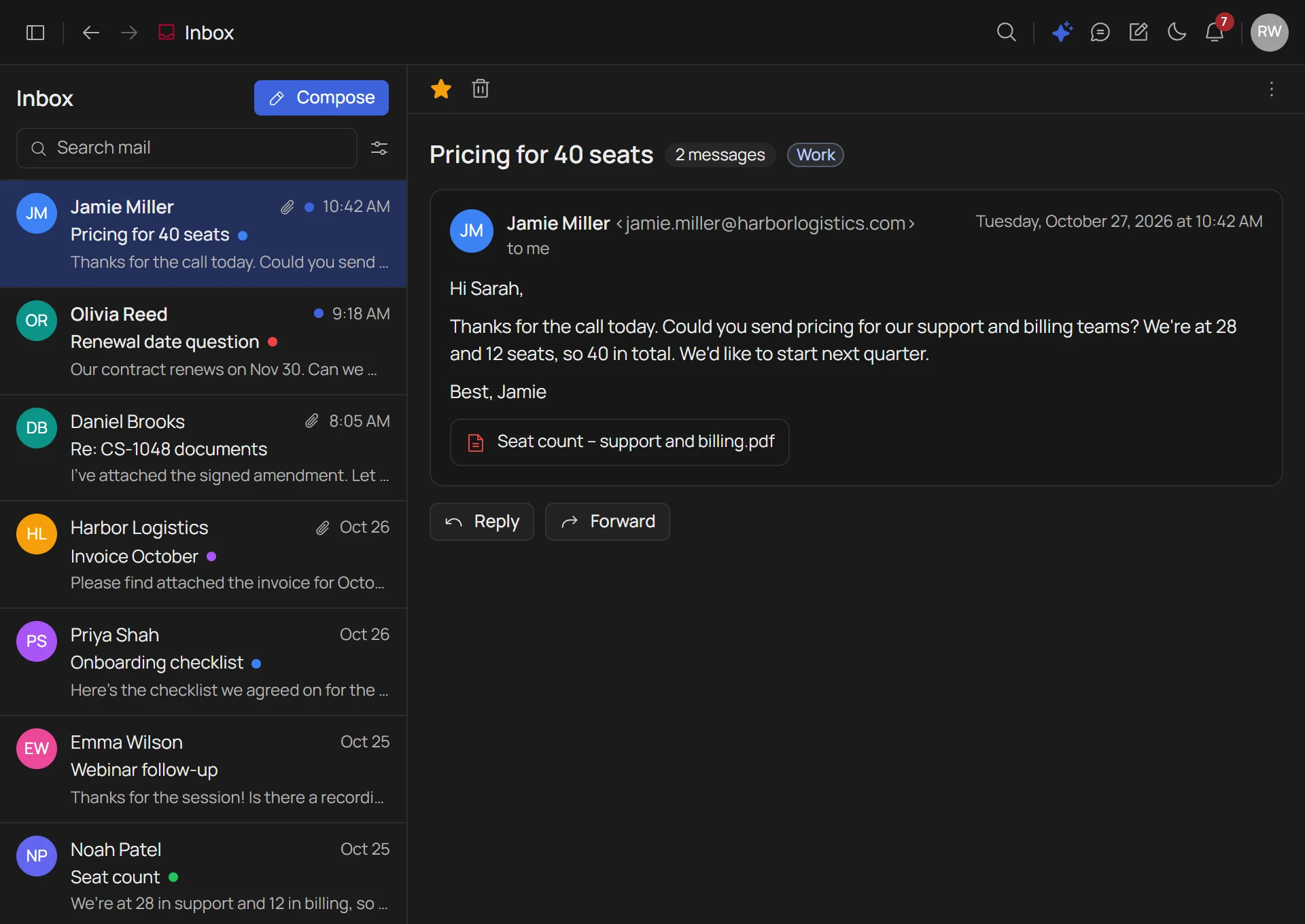Image resolution: width=1305 pixels, height=924 pixels.
Task: Unstar the Pricing for 40 seats email
Action: (x=441, y=88)
